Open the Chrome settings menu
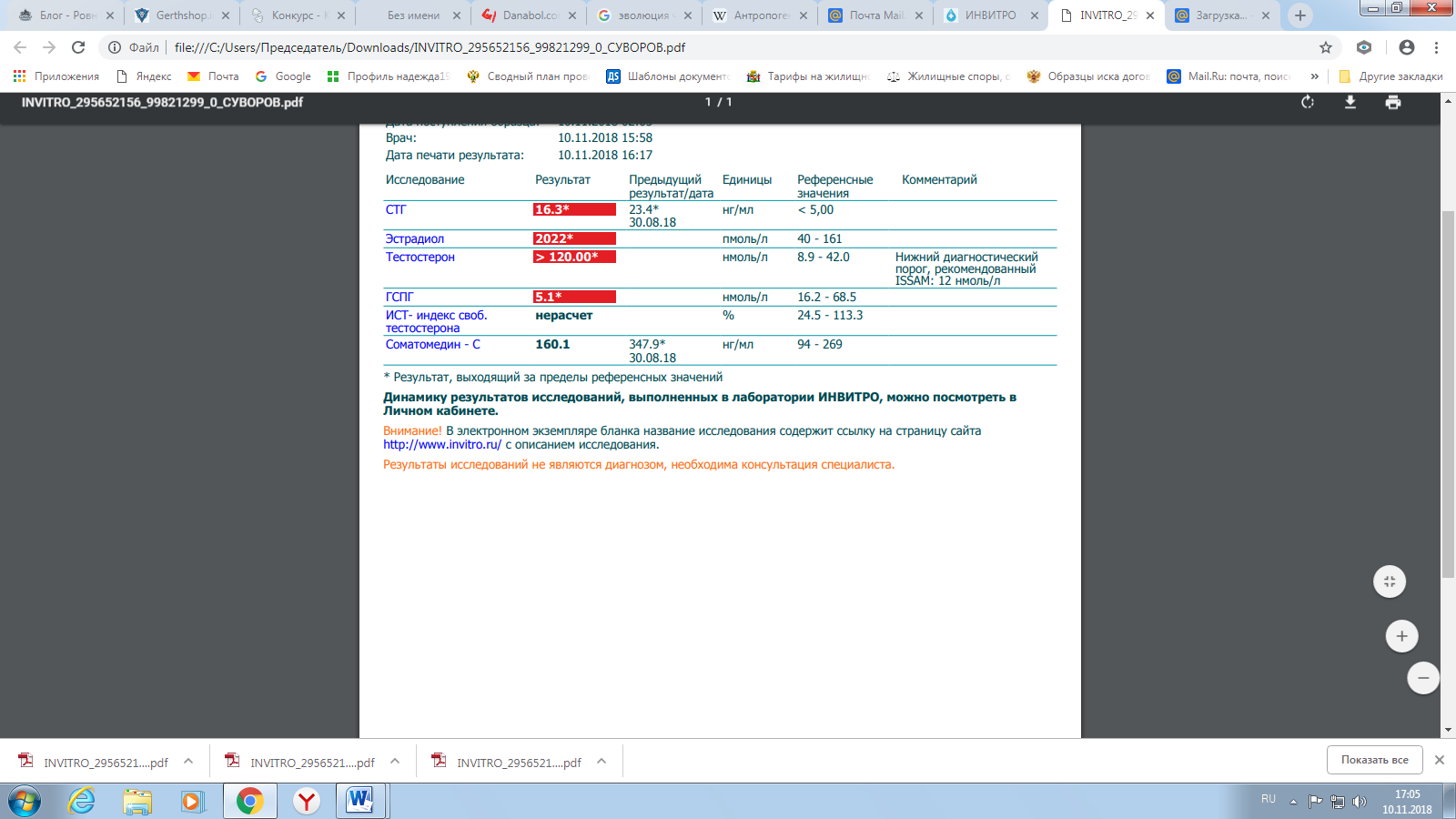1456x819 pixels. coord(1435,46)
